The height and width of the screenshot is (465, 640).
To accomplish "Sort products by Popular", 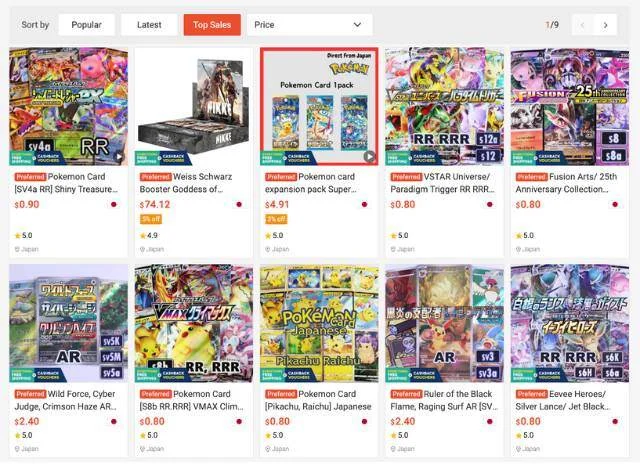I will point(87,25).
